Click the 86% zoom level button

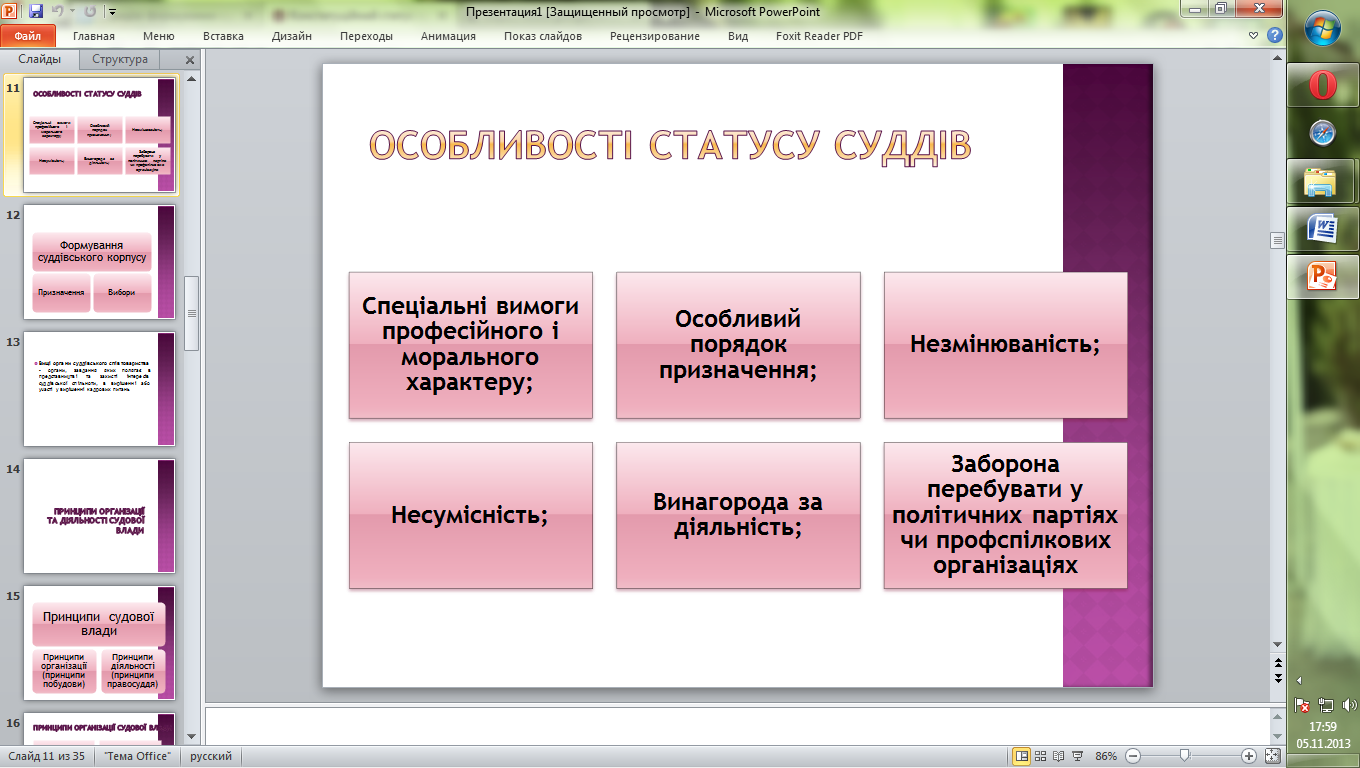[1105, 756]
